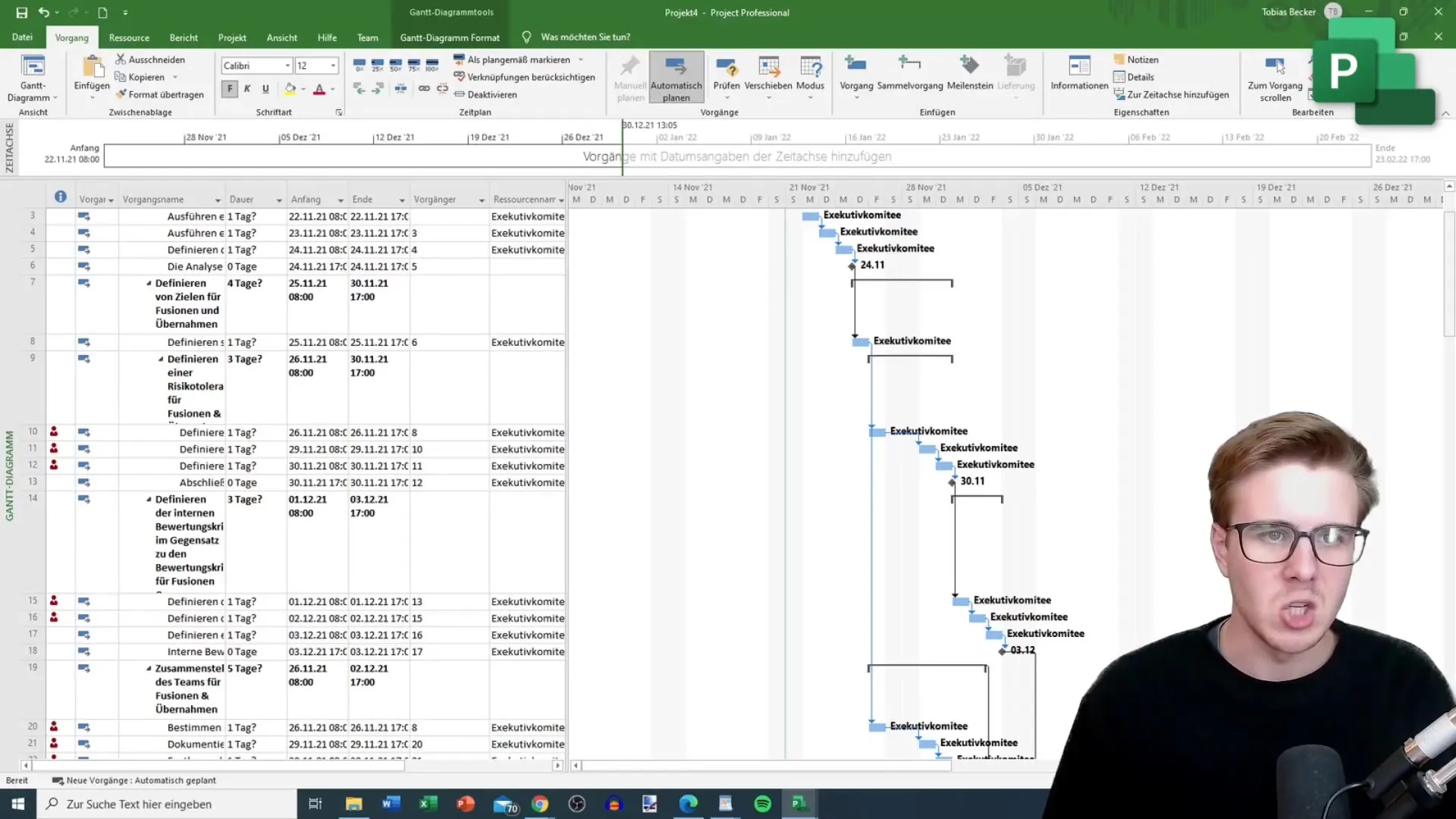1456x819 pixels.
Task: Click the Gantt chart horizontal scrollbar
Action: [x=766, y=765]
